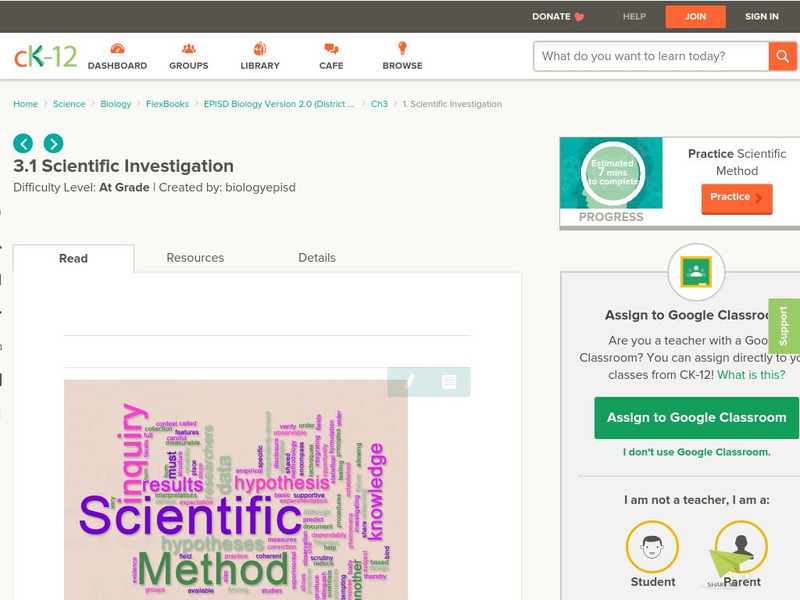Switch to the Resources tab
800x600 pixels.
[195, 258]
